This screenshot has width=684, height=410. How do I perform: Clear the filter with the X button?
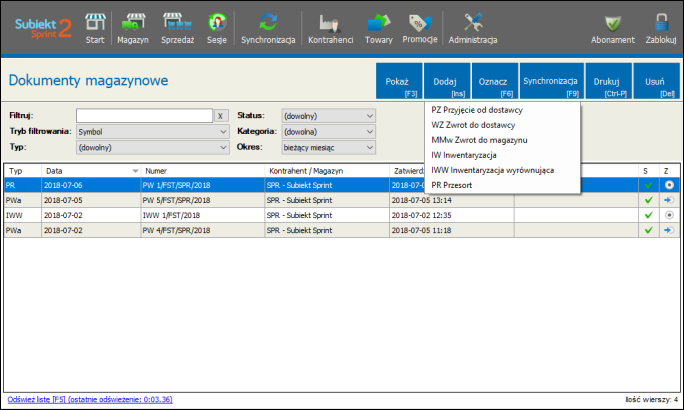[221, 115]
